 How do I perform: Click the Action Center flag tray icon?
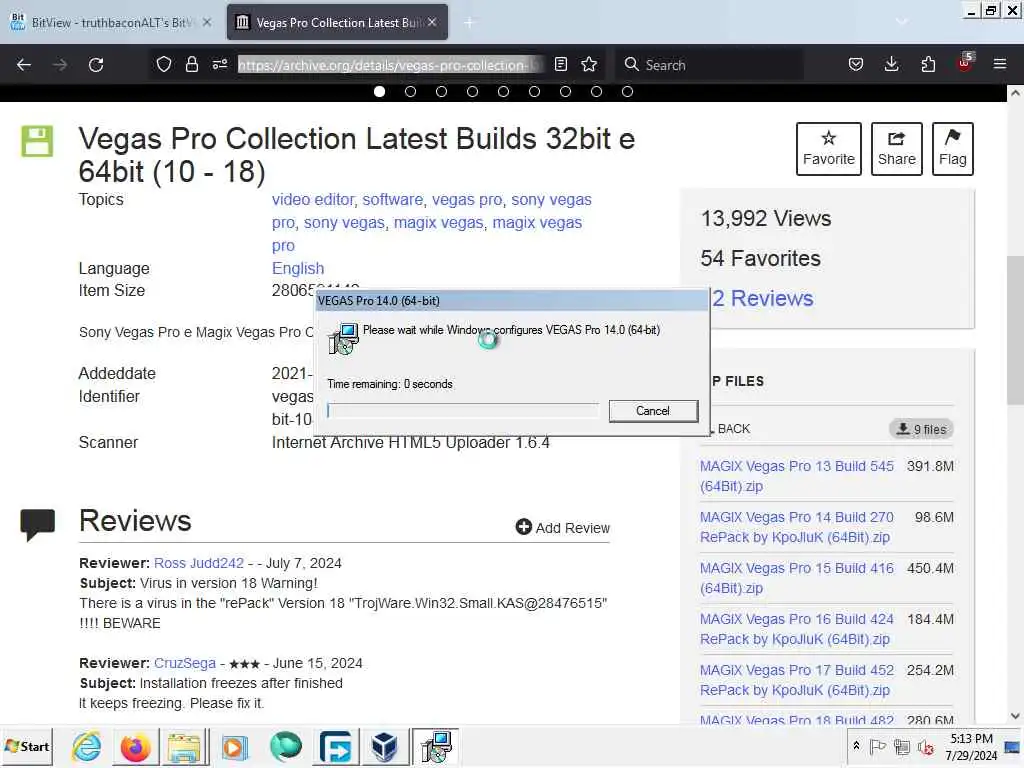(x=878, y=746)
